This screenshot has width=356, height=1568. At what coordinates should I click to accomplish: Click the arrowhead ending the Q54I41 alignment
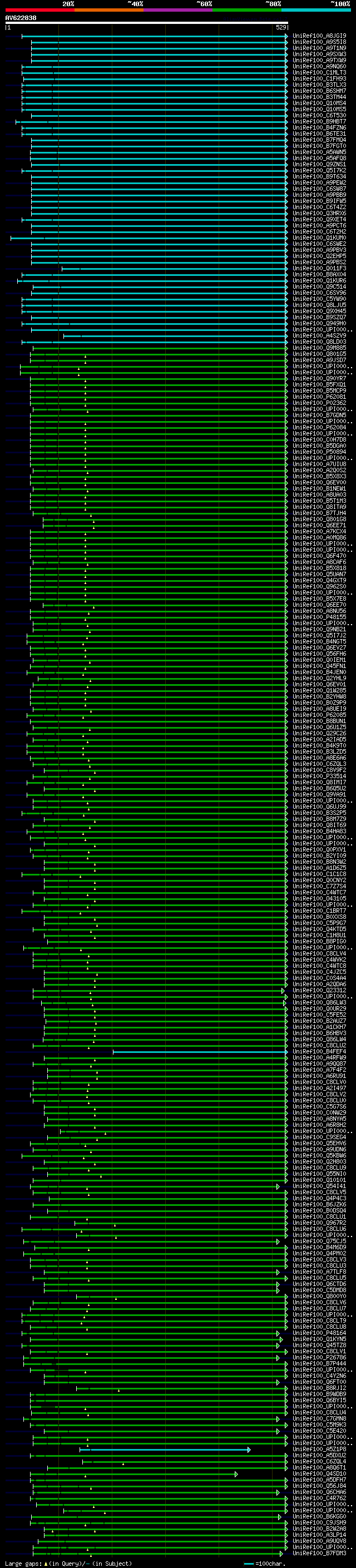pos(278,1186)
